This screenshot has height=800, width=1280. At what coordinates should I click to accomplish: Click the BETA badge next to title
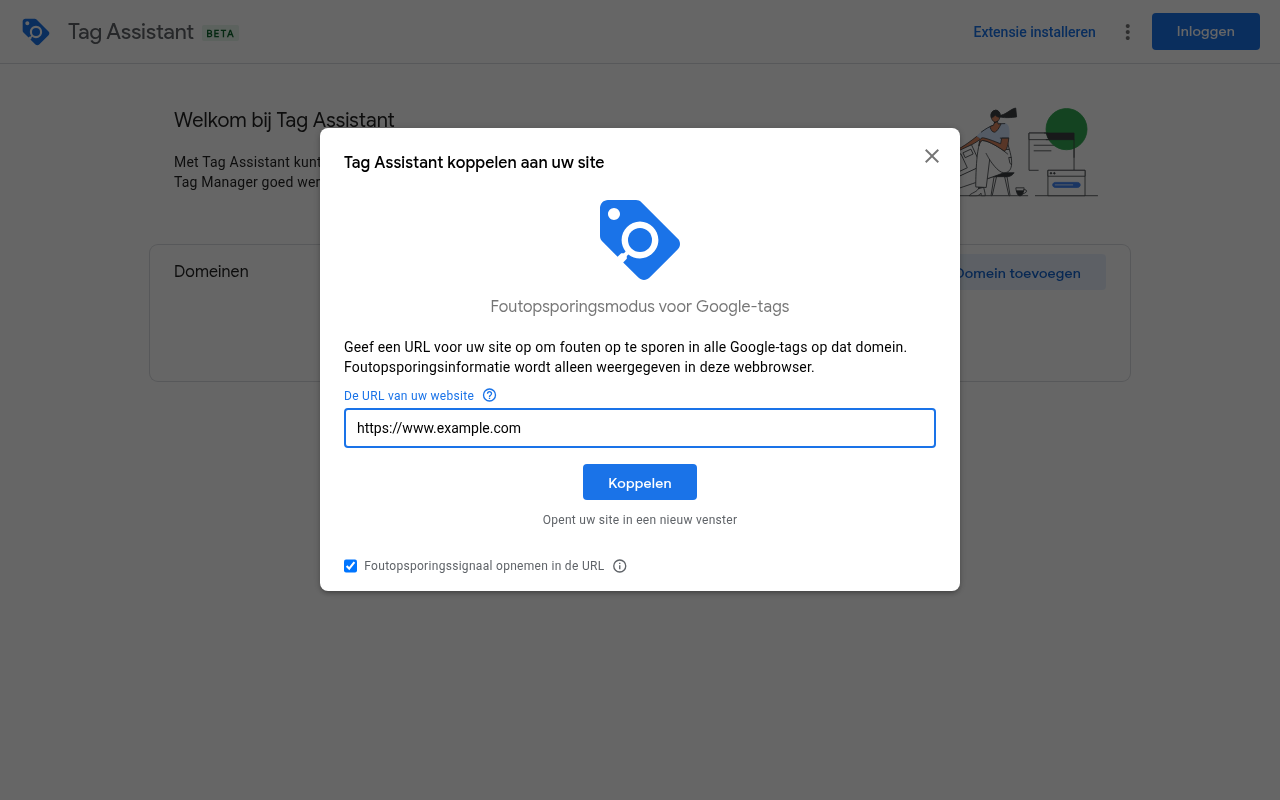(x=220, y=33)
